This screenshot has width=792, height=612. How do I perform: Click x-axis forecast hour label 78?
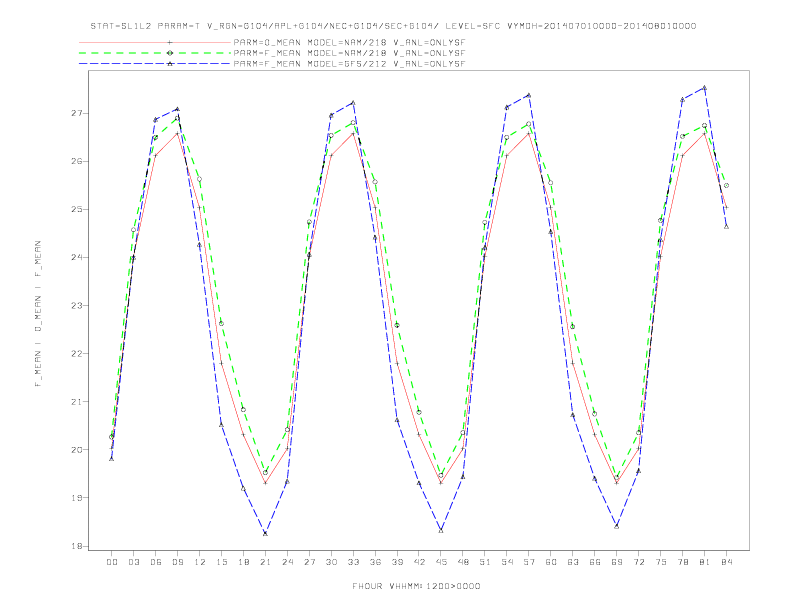click(x=683, y=562)
